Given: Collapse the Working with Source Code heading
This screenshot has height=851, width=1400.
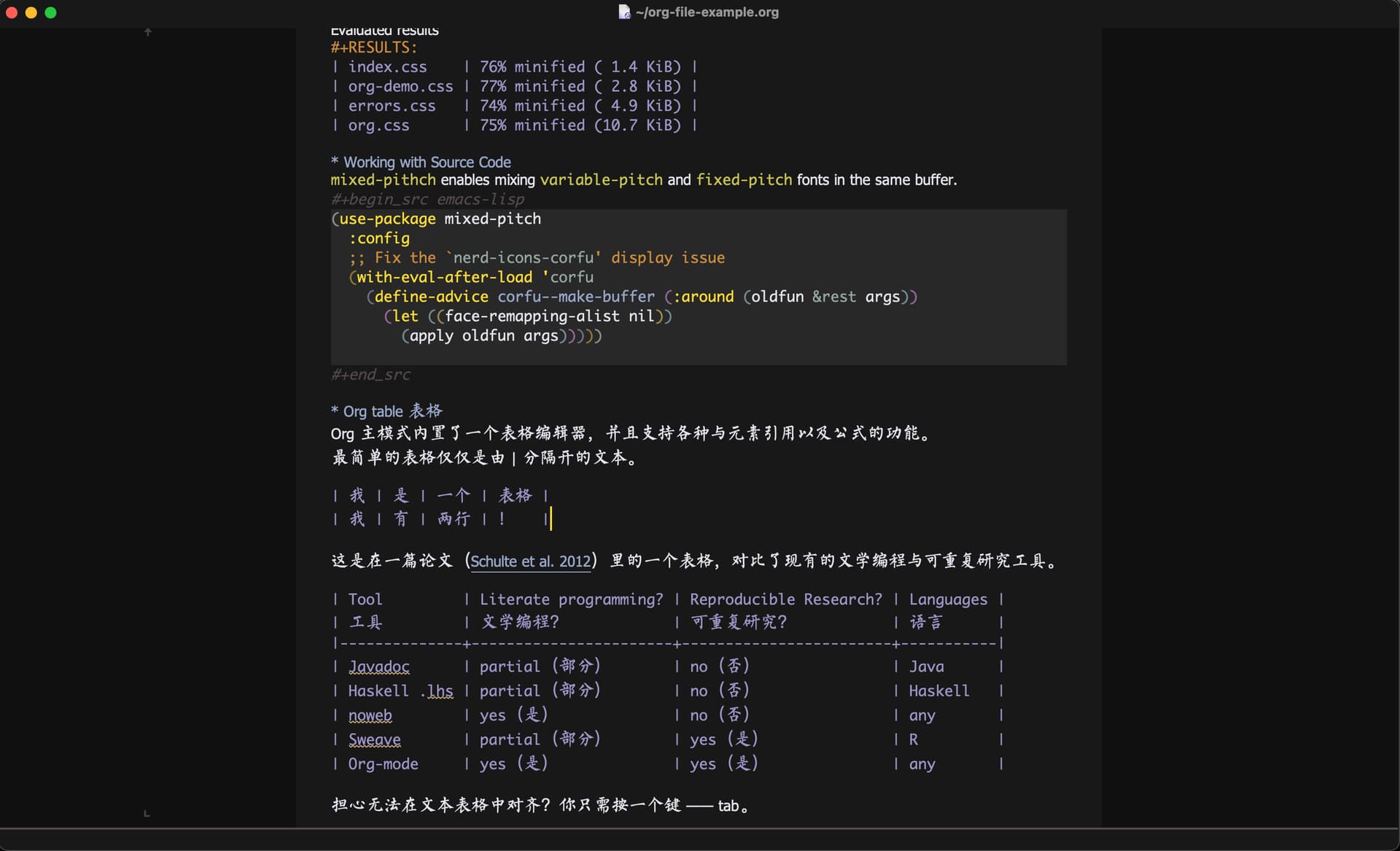Looking at the screenshot, I should tap(426, 162).
